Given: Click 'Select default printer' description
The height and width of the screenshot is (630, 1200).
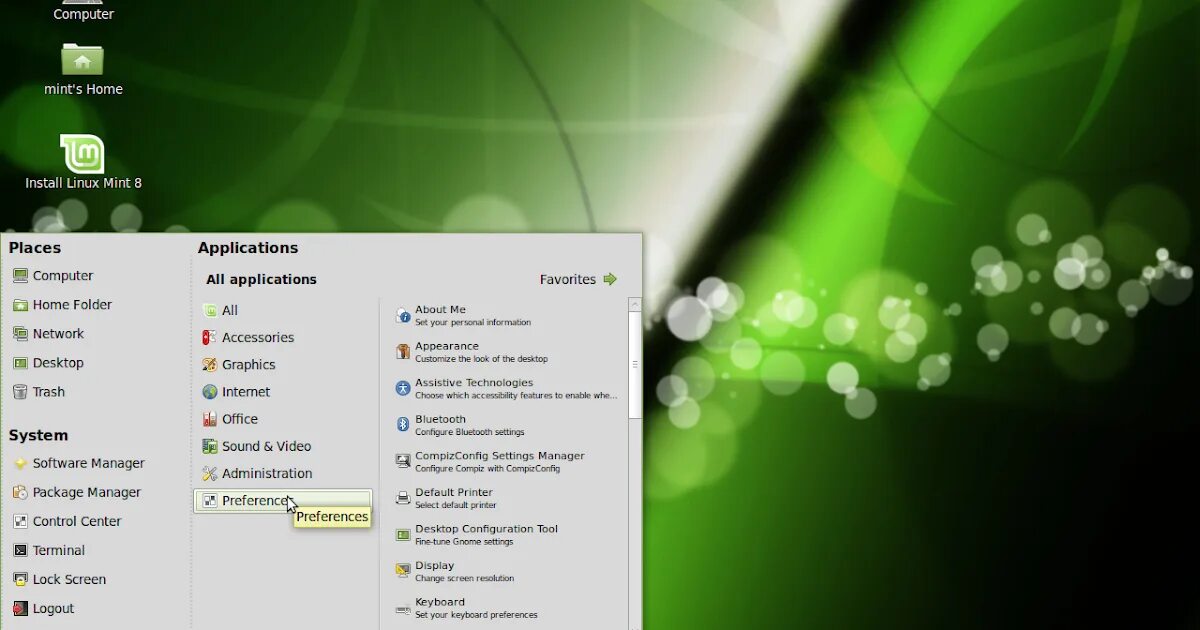Looking at the screenshot, I should [x=455, y=506].
